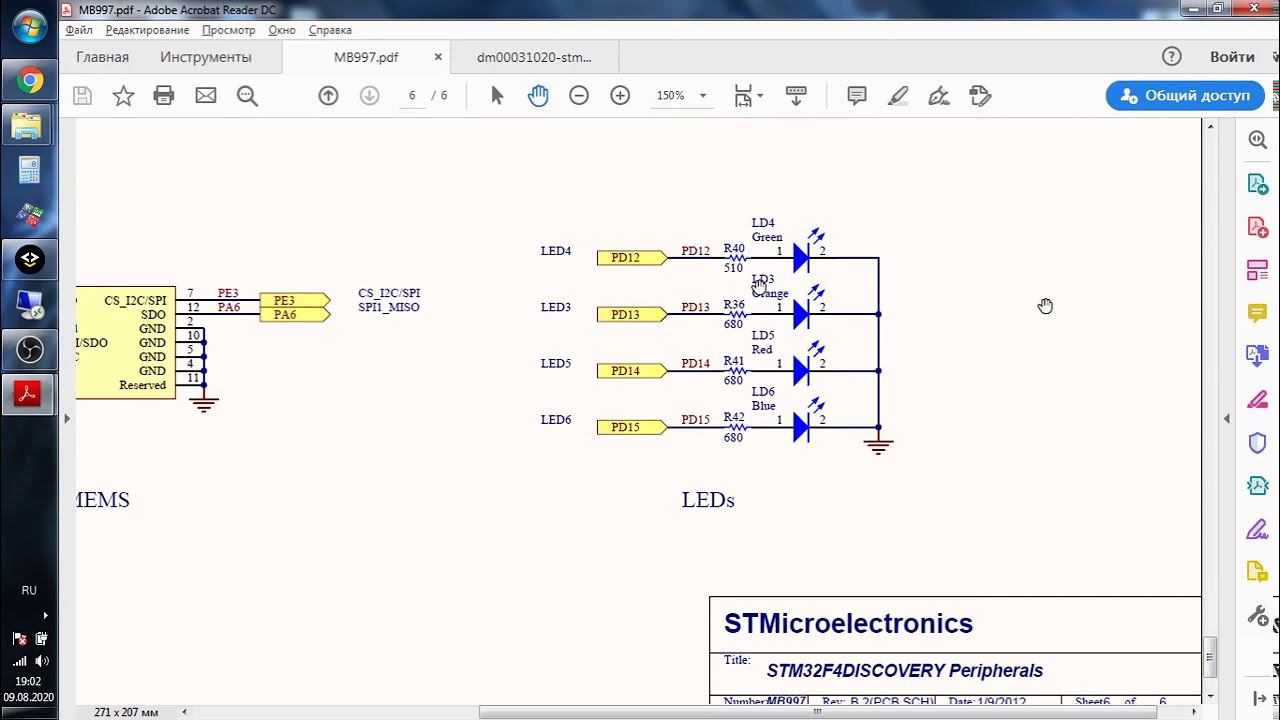Click the scrolling mode toolbar icon

pos(796,96)
